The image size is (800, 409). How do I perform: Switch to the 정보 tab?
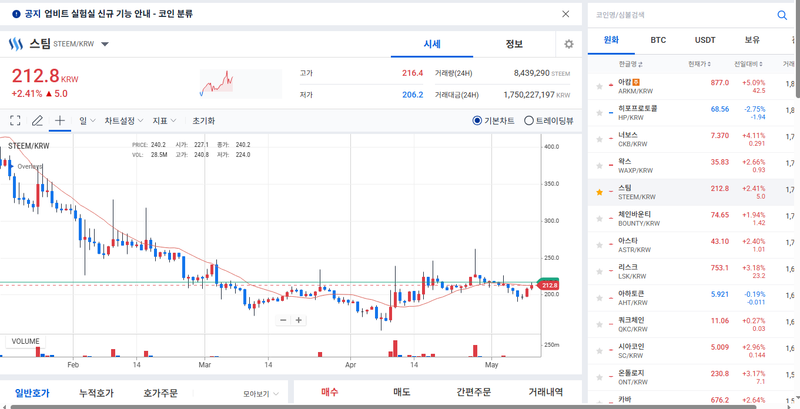tap(514, 44)
